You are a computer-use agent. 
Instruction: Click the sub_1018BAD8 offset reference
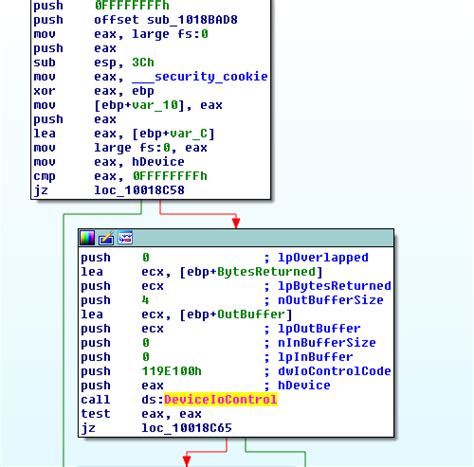[192, 20]
